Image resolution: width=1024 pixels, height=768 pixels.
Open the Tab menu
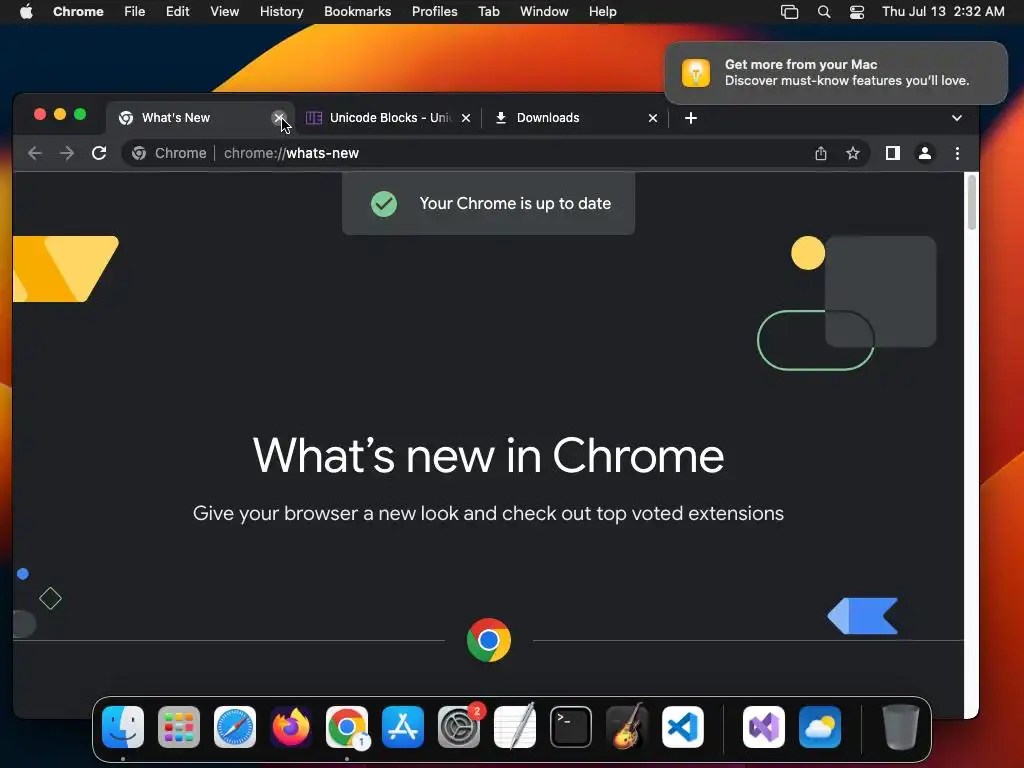pos(488,11)
